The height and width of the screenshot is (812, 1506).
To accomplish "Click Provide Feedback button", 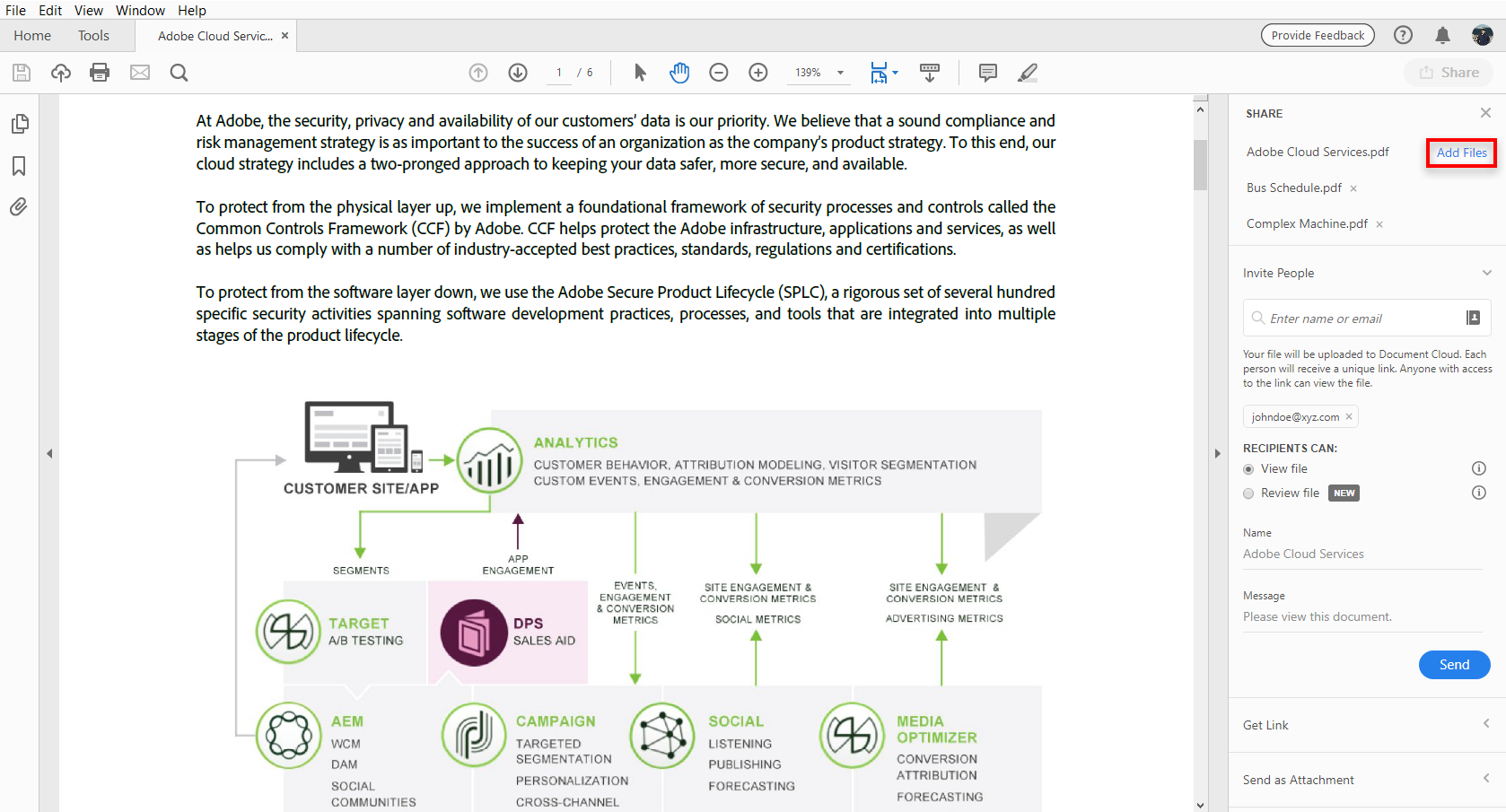I will (1318, 35).
